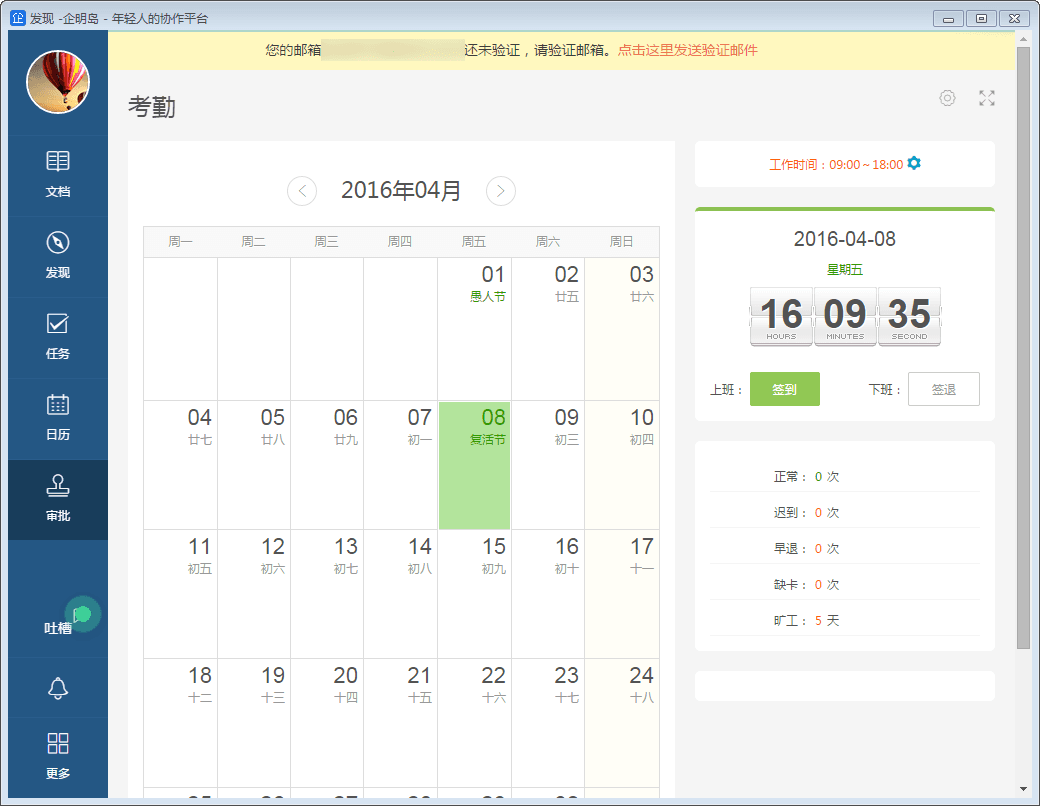1040x806 pixels.
Task: Select April 03 in the calendar
Action: (621, 329)
